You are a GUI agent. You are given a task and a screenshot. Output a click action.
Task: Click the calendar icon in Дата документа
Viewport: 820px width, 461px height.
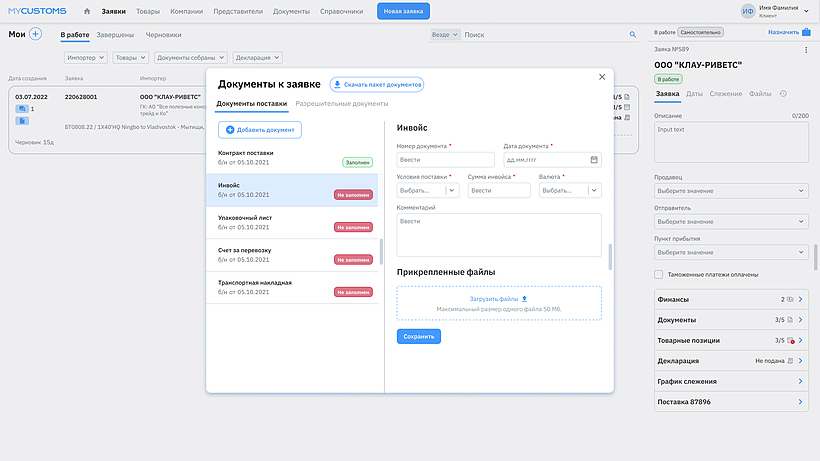594,159
